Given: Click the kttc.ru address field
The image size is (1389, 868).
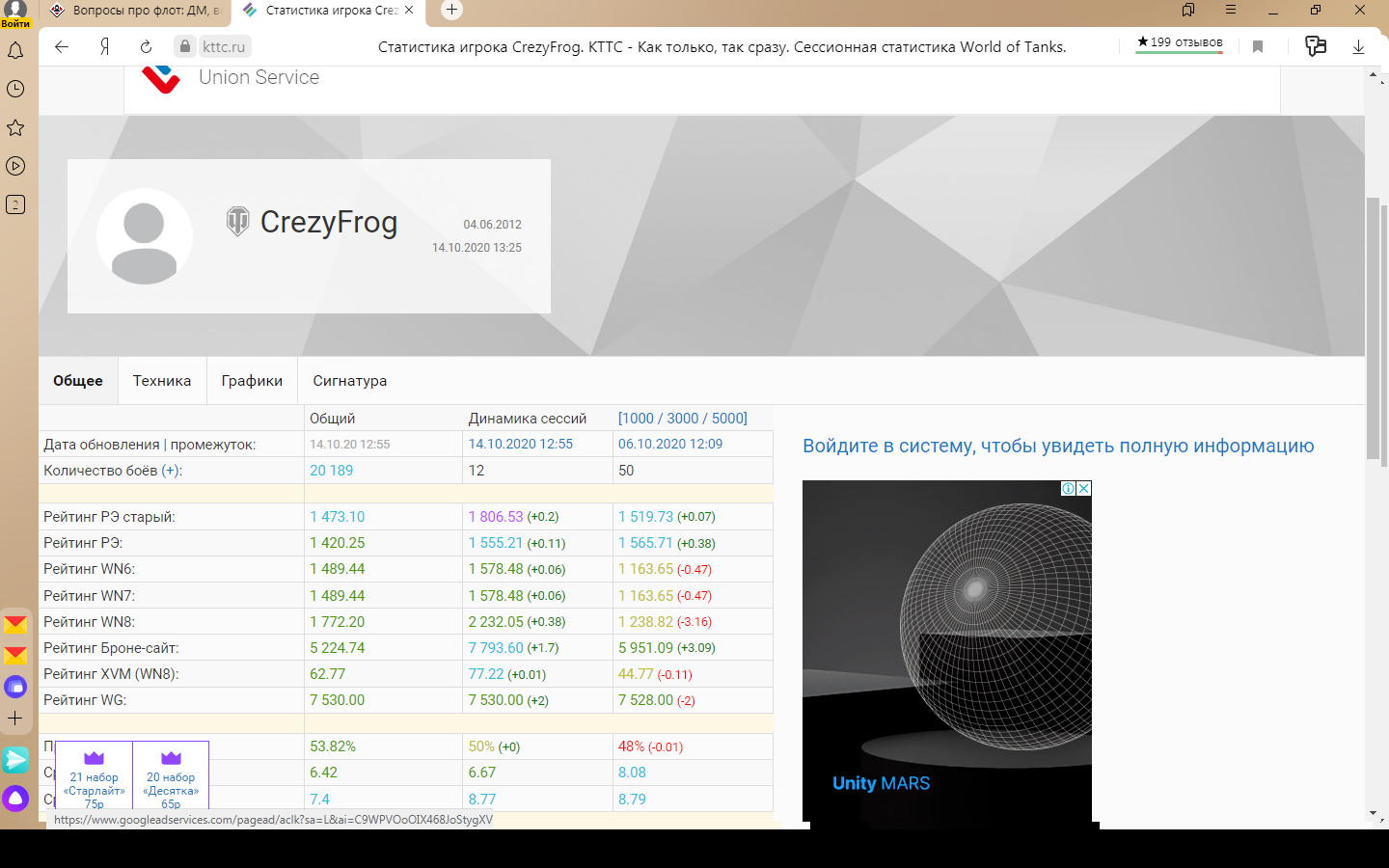Looking at the screenshot, I should click(224, 46).
